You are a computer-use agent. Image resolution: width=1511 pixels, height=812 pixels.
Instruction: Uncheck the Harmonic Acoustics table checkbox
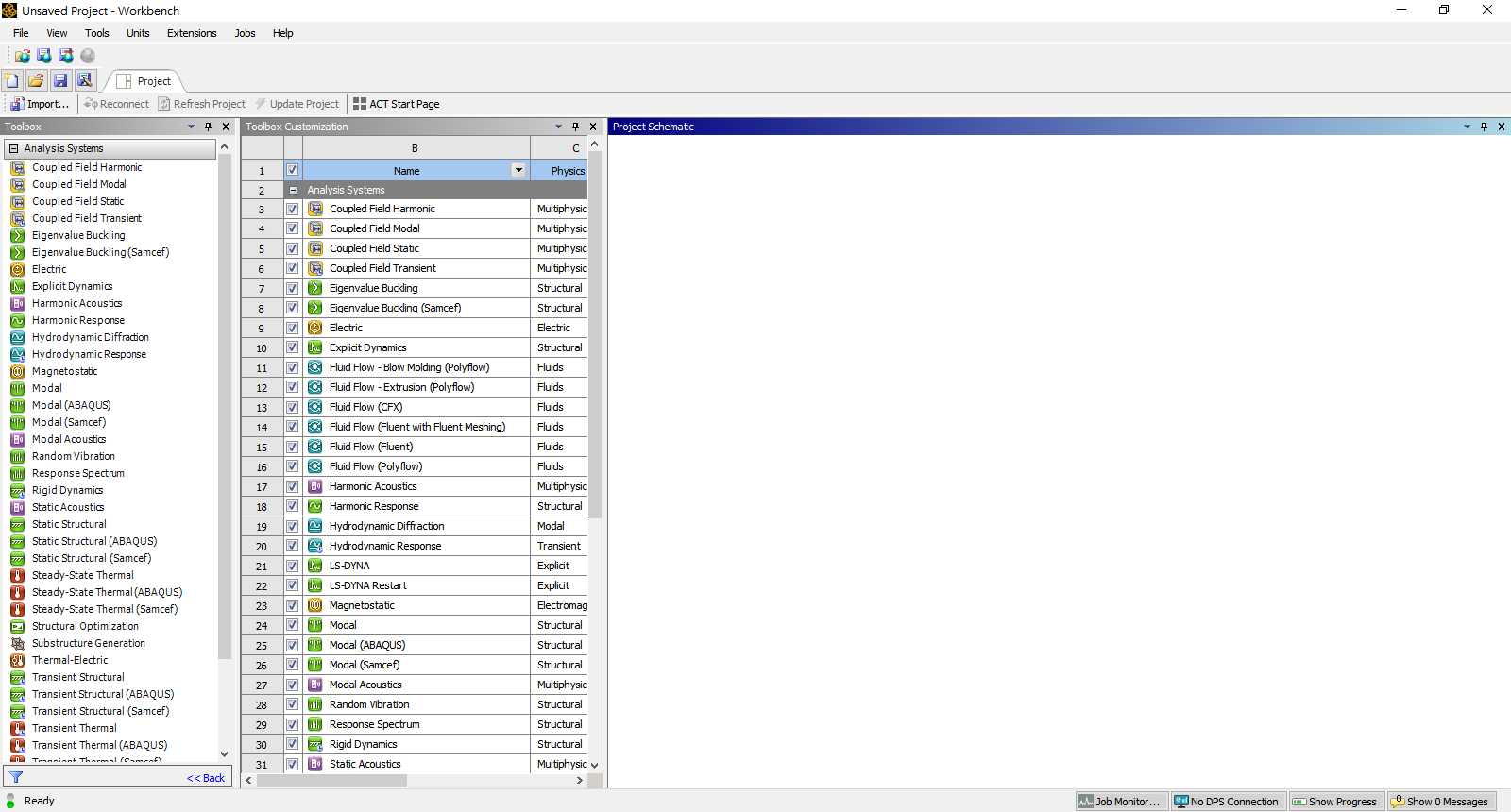pos(293,486)
